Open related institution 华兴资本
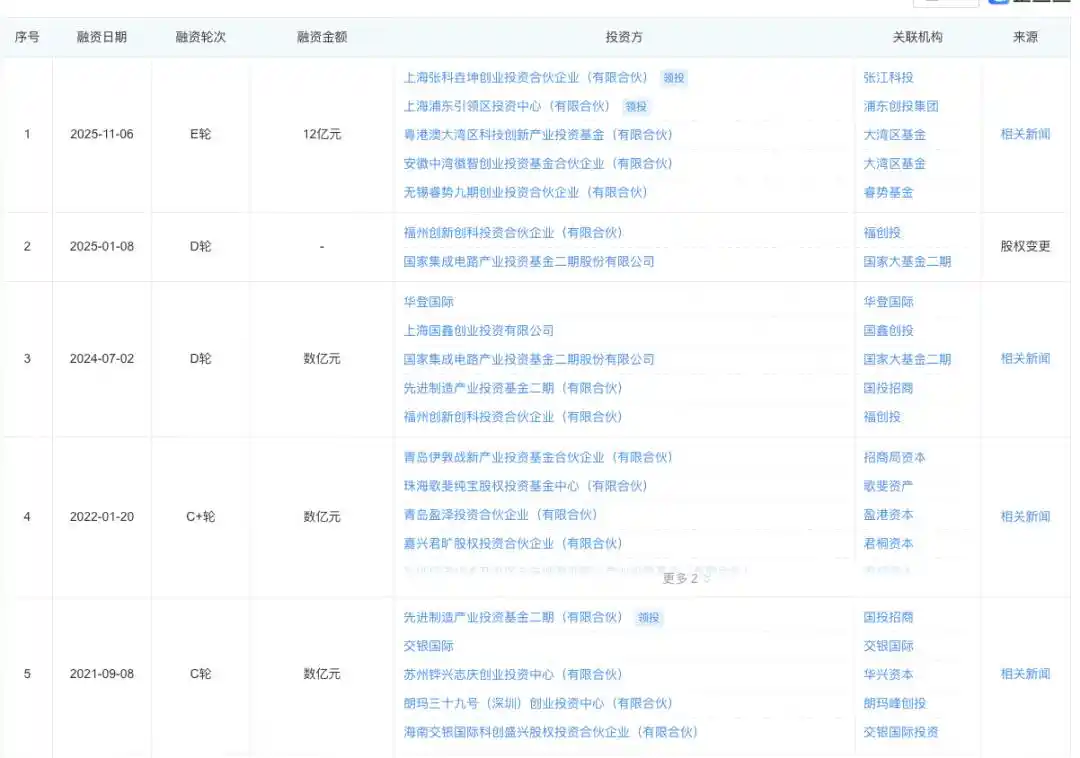The height and width of the screenshot is (758, 1080). [889, 675]
